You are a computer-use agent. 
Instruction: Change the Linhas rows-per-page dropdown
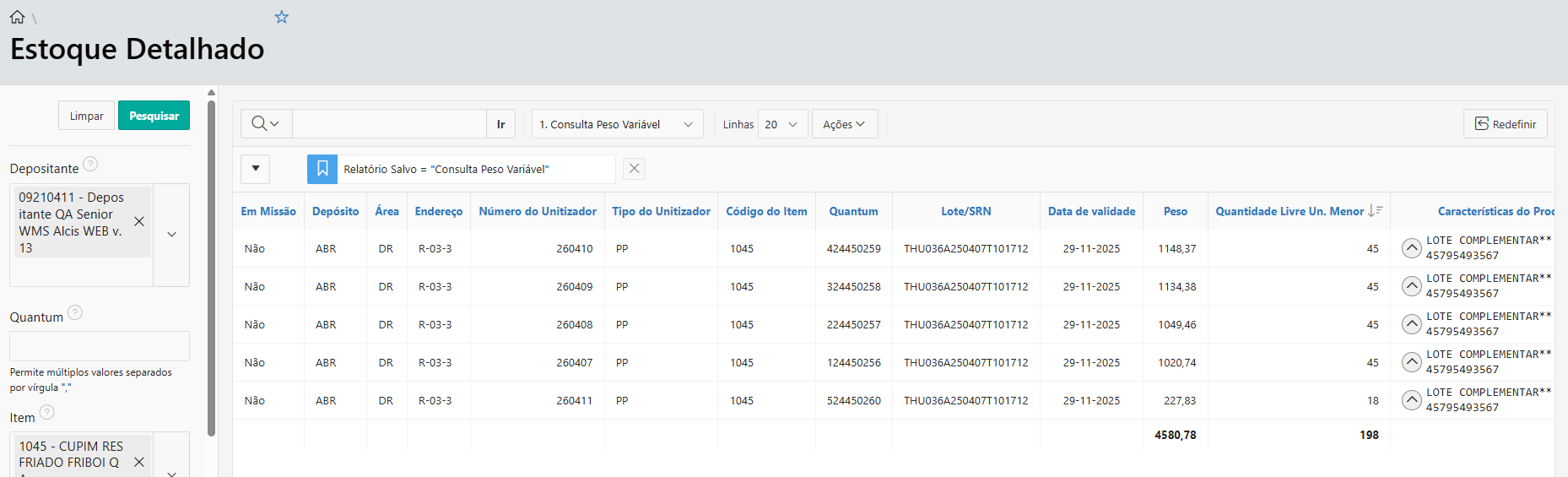pyautogui.click(x=782, y=124)
